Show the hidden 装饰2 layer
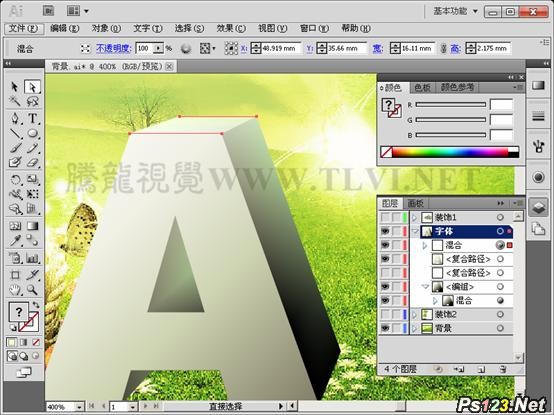This screenshot has height=415, width=554. click(385, 314)
